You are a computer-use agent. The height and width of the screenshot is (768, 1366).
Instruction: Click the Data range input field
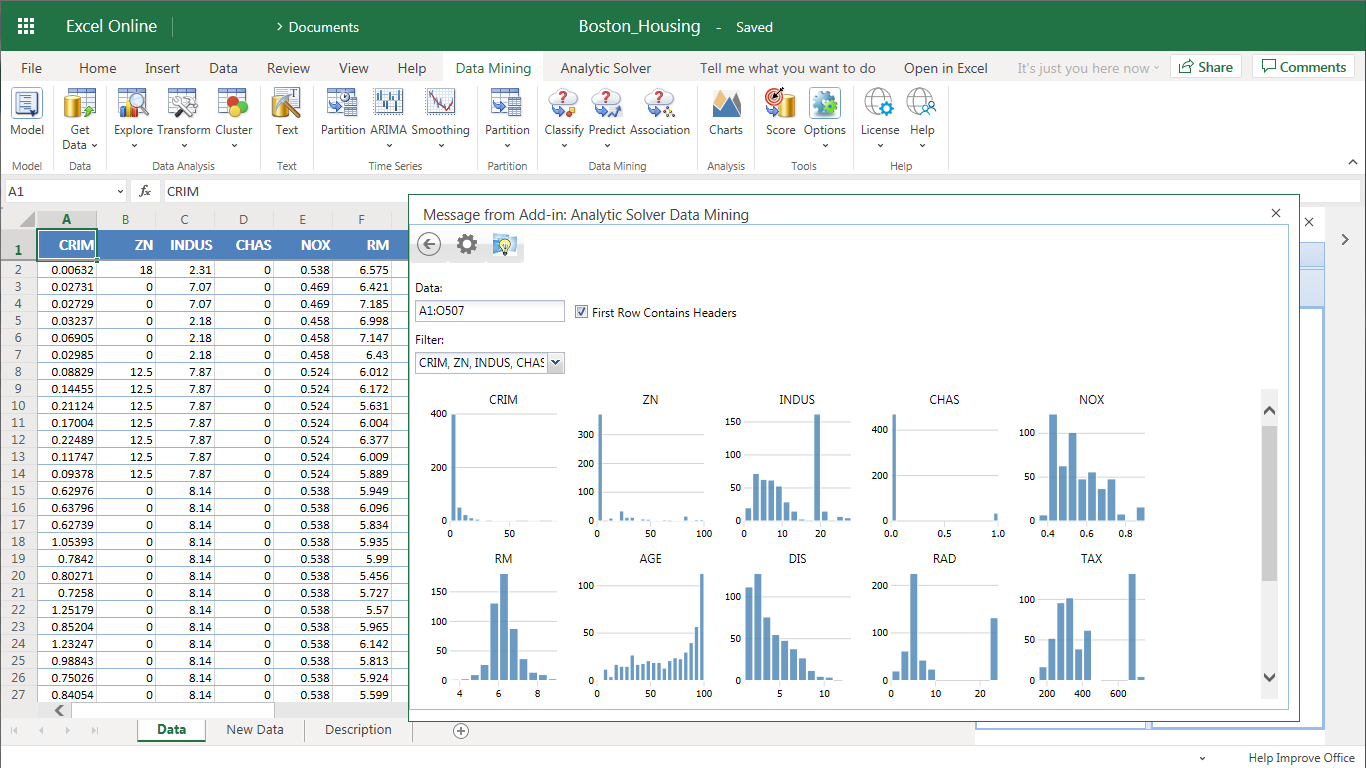(x=490, y=311)
